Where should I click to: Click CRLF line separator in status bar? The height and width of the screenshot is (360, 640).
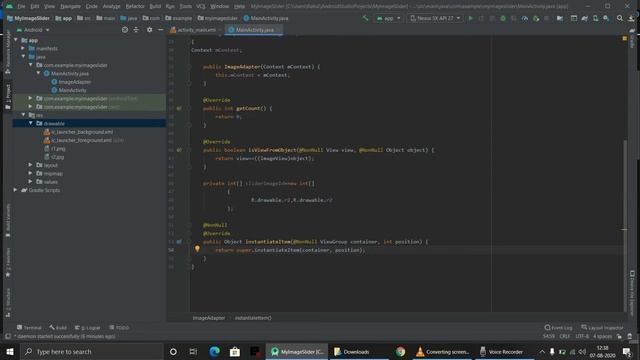(x=564, y=336)
